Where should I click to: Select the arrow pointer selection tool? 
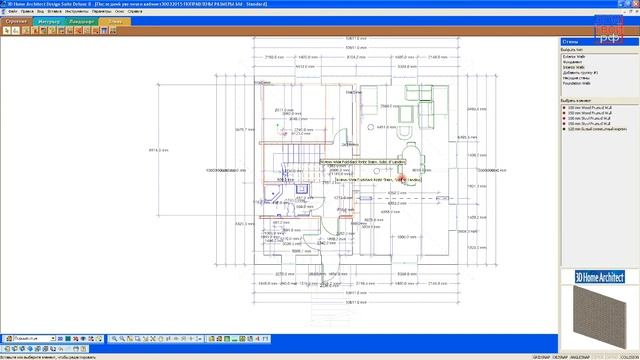(7, 31)
